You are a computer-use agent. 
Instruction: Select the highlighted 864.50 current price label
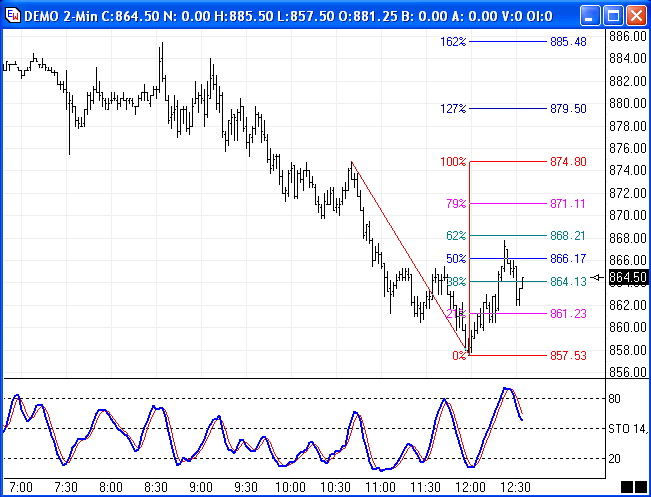tap(628, 277)
